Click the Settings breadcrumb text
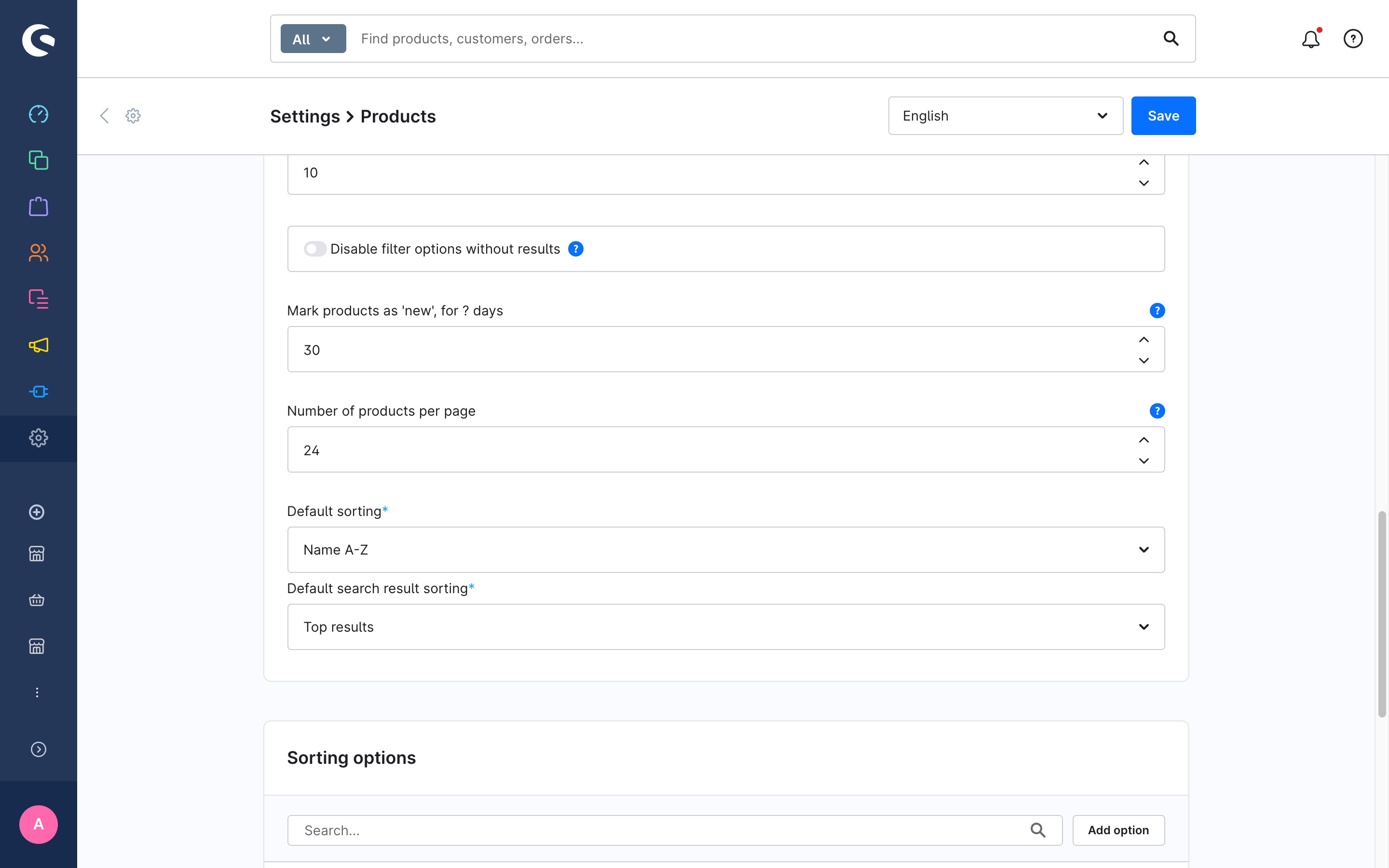 pyautogui.click(x=305, y=117)
